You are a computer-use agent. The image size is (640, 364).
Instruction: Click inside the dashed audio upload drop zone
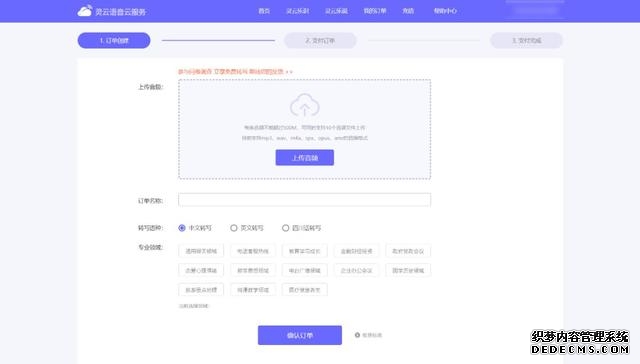click(304, 129)
